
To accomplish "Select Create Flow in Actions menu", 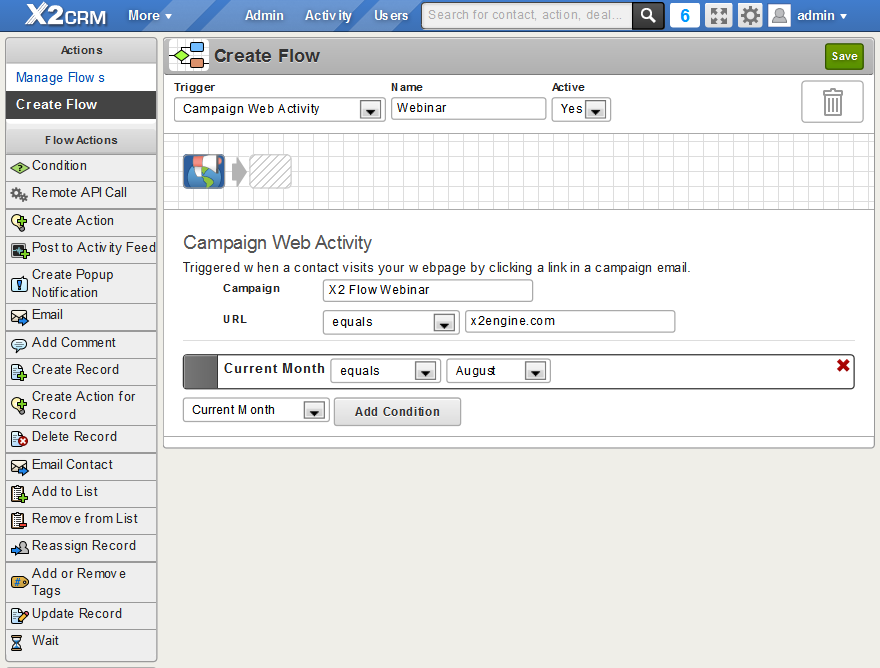I will pos(81,104).
